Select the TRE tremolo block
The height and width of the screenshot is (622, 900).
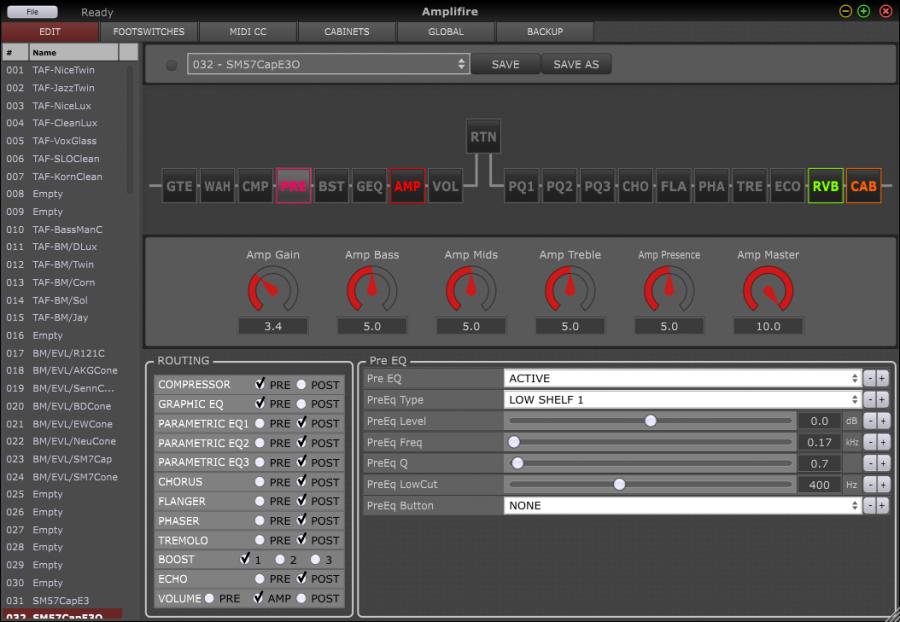click(750, 186)
